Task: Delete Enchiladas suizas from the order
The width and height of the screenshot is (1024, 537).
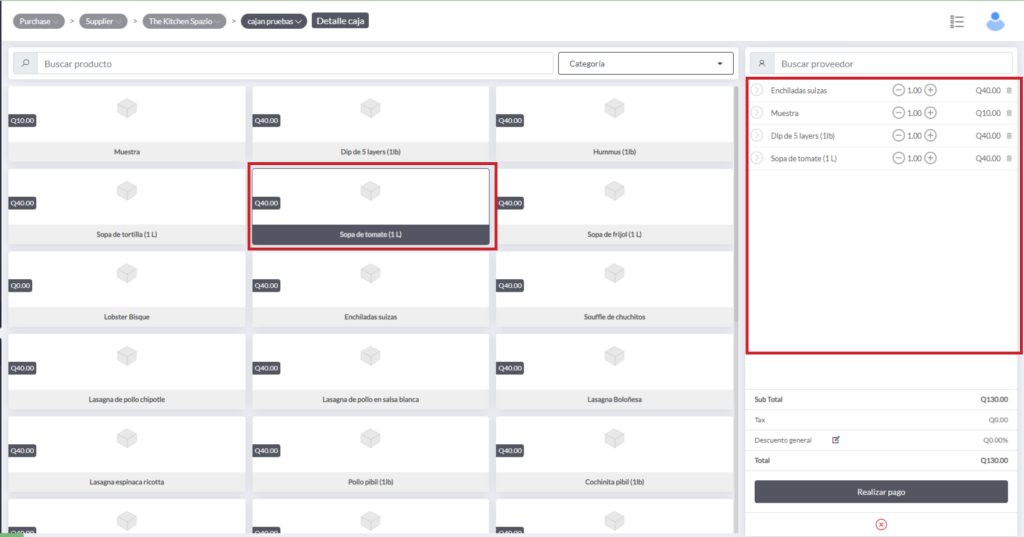Action: (1008, 90)
